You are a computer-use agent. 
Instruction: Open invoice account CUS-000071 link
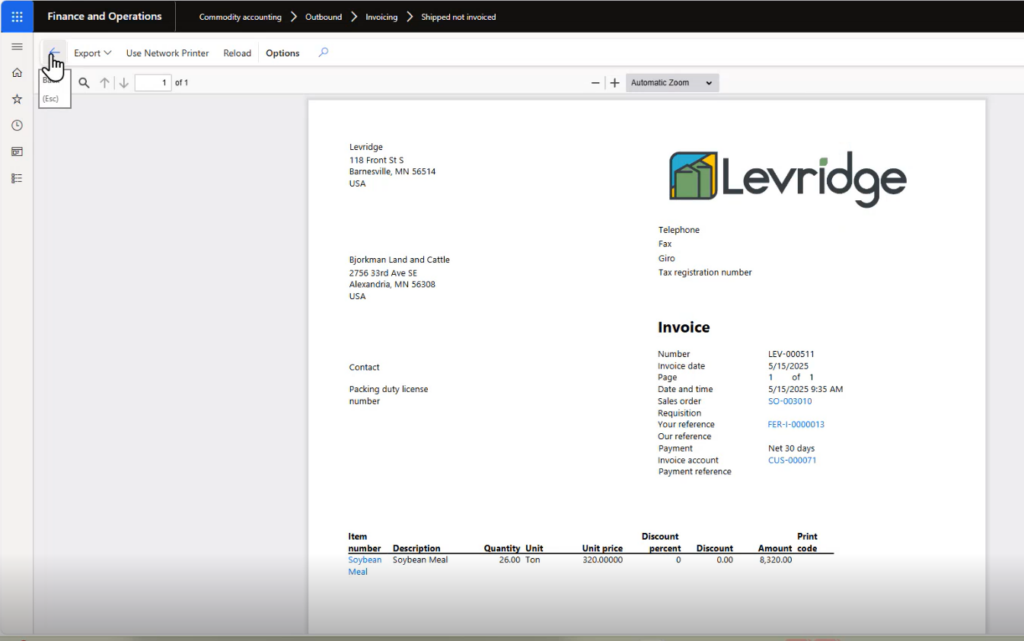792,460
